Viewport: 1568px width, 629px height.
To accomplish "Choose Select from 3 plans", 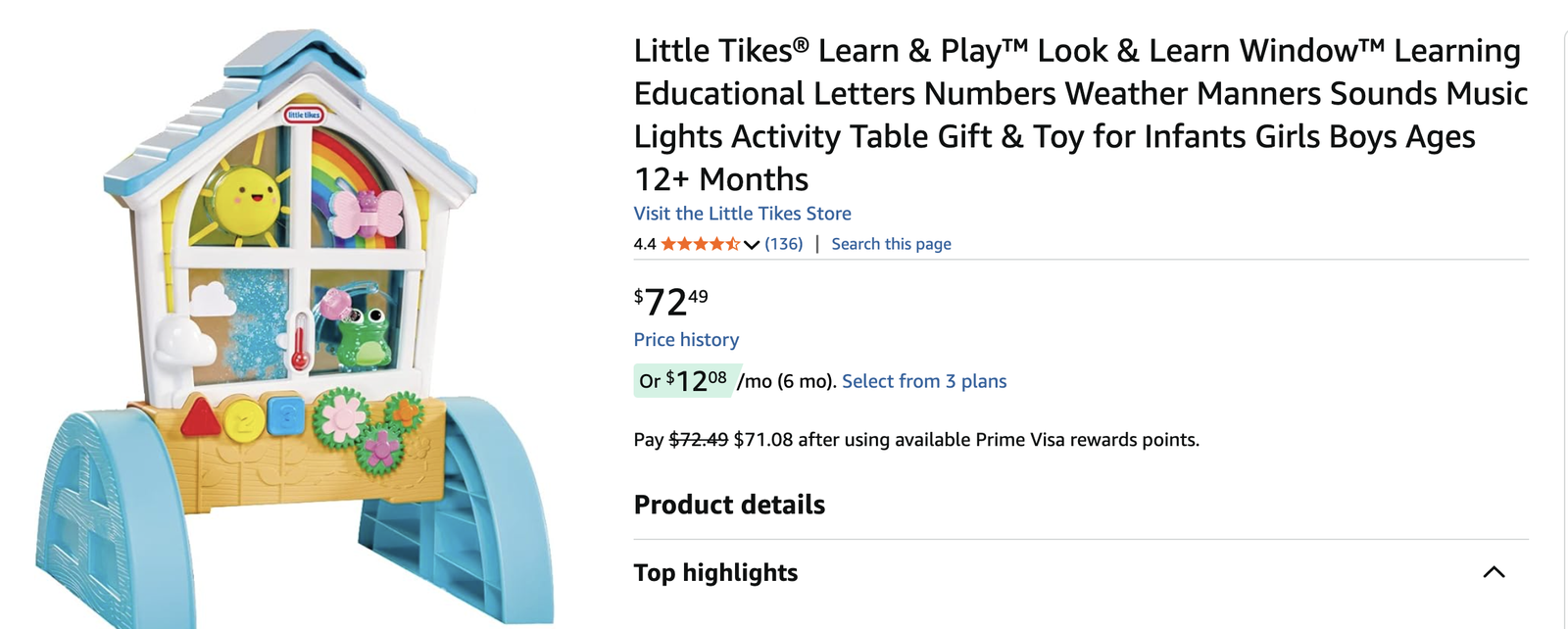I will (x=924, y=381).
